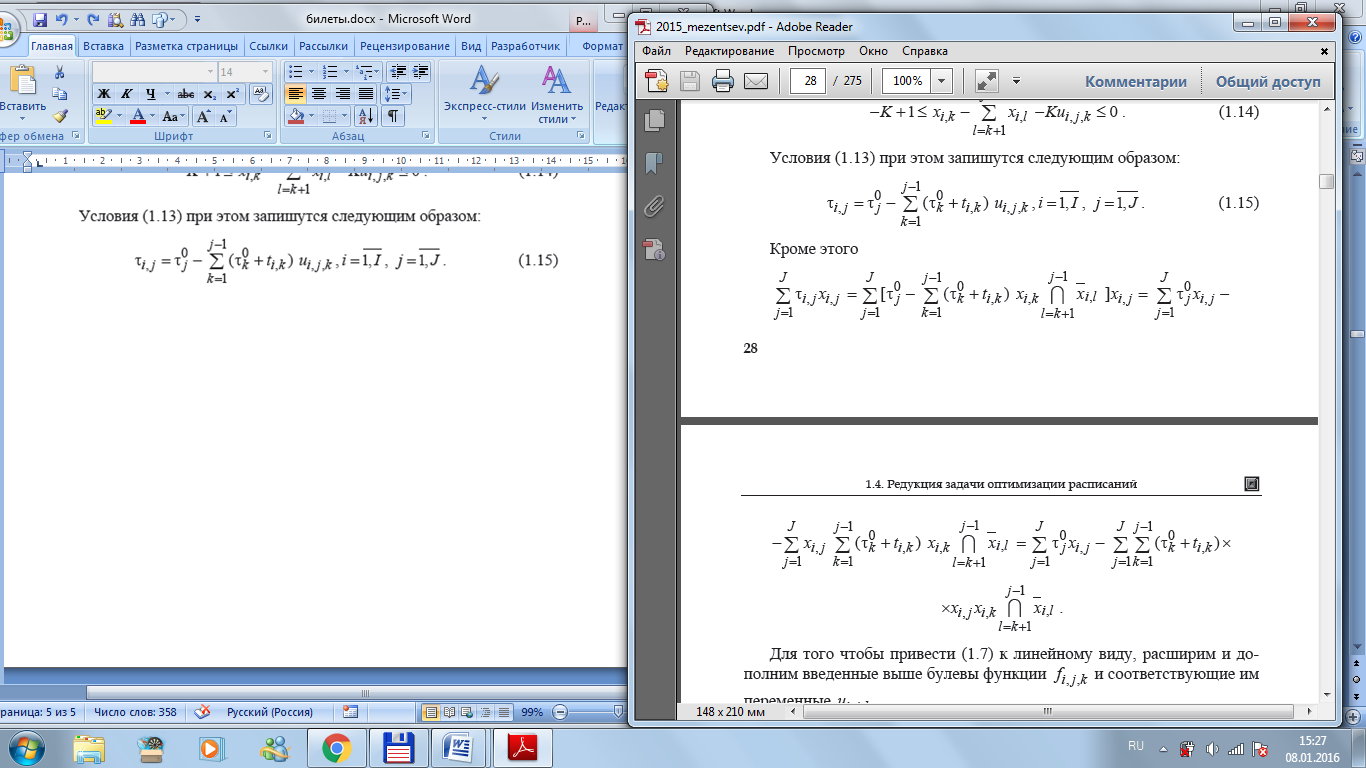This screenshot has width=1366, height=768.
Task: Toggle Bold (Ж) formatting
Action: coord(103,93)
